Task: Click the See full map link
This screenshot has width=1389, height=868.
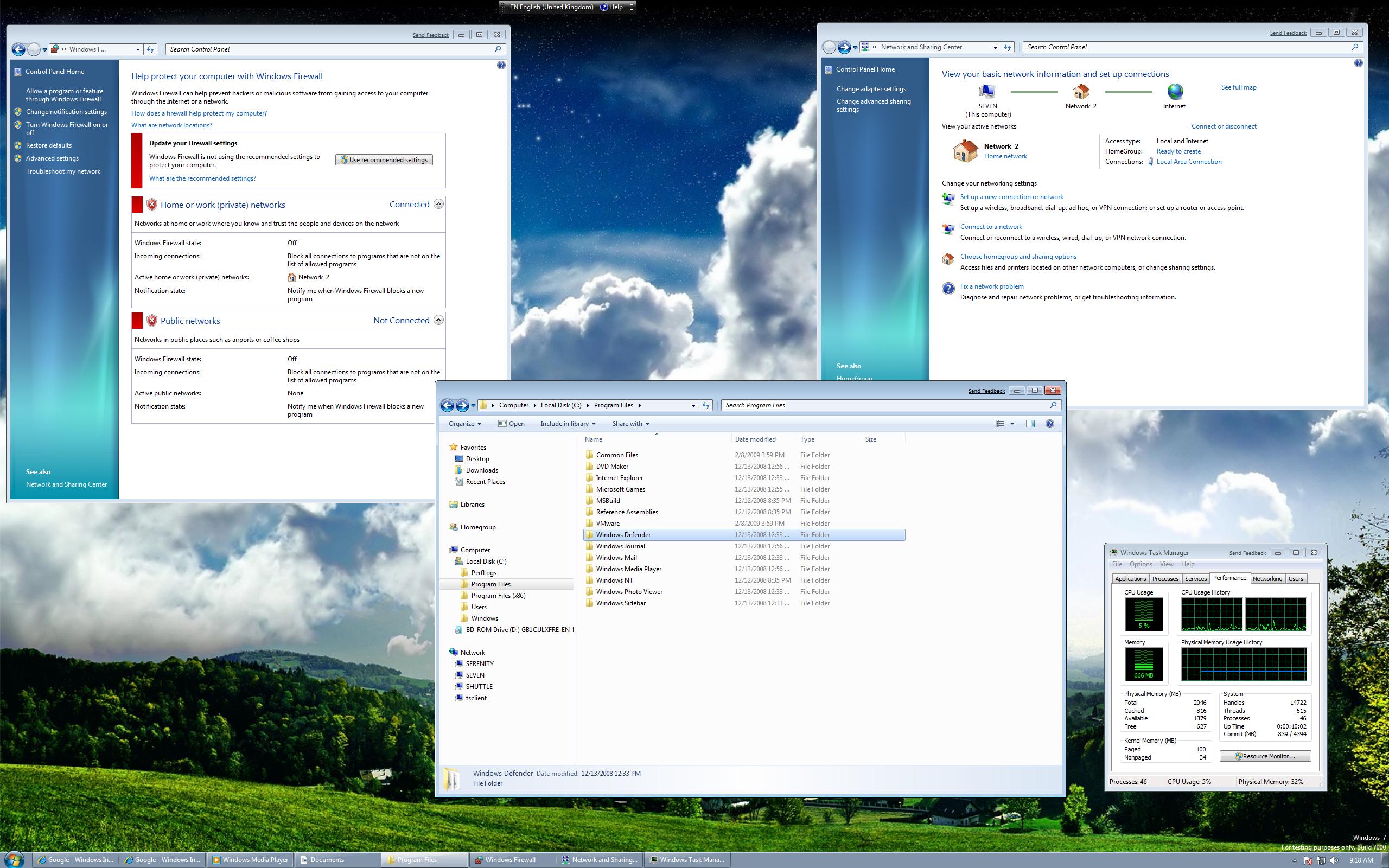Action: (1238, 87)
